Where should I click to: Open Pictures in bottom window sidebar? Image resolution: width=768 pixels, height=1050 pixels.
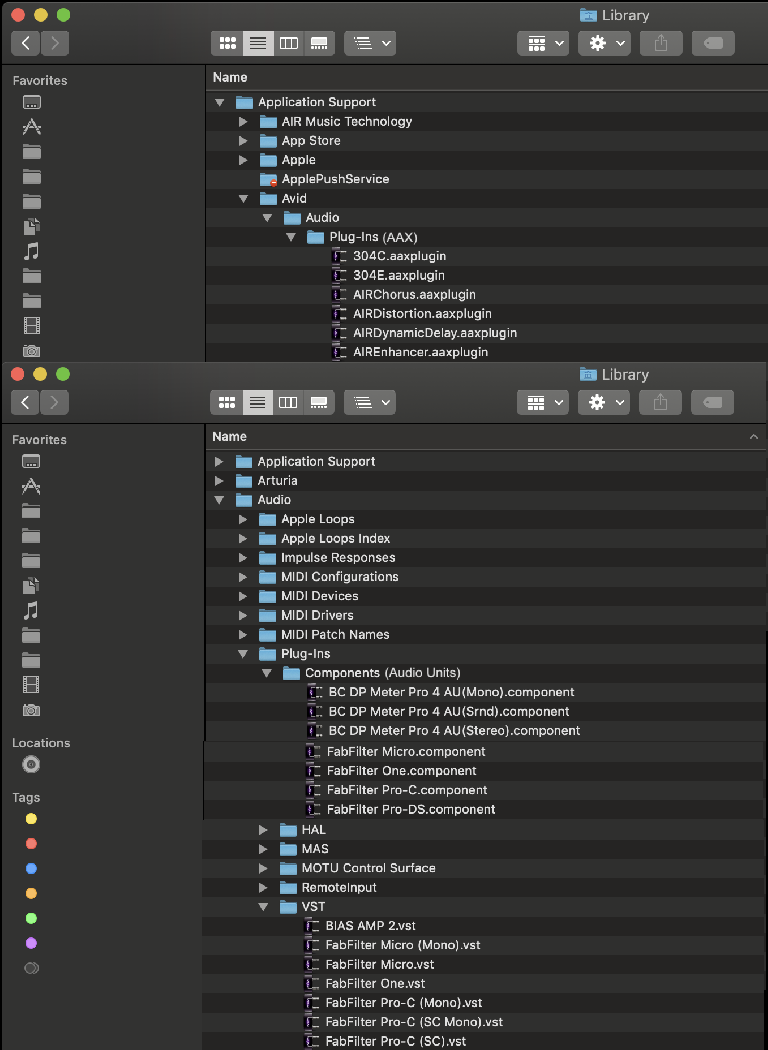point(31,710)
